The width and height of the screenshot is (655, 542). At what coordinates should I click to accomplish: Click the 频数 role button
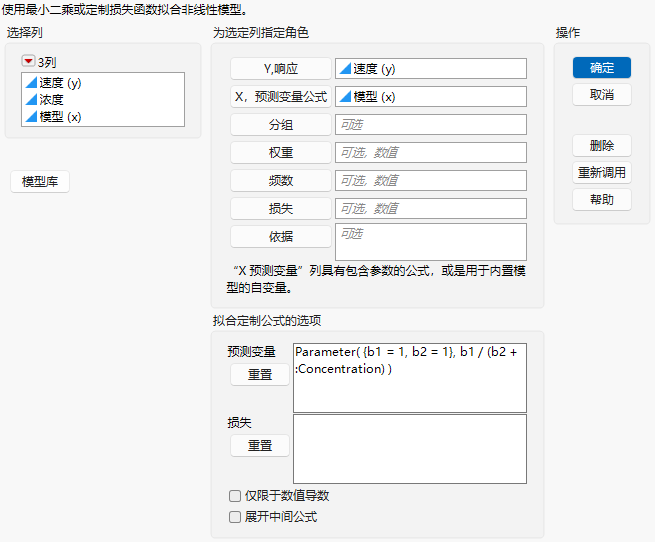click(x=281, y=181)
